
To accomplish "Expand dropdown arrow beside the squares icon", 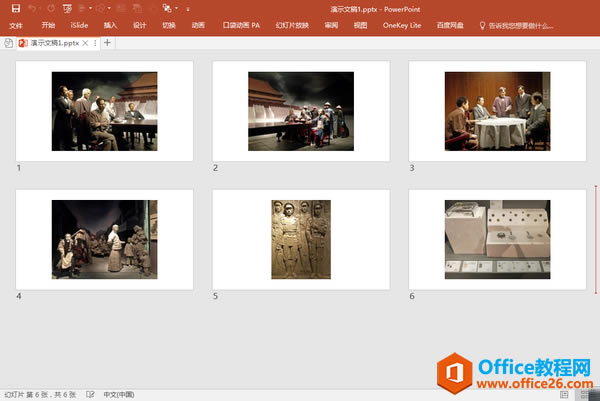I will coord(176,8).
